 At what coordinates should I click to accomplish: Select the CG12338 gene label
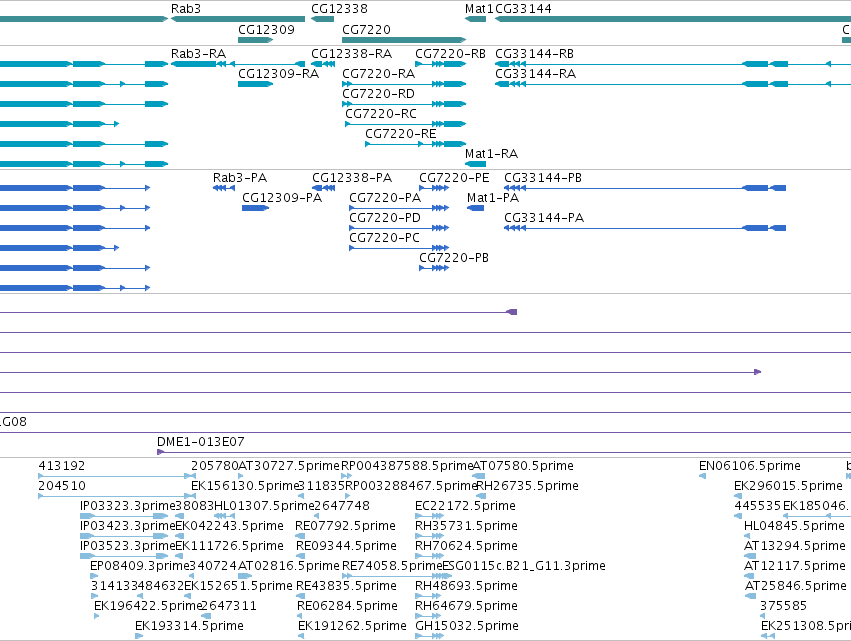click(339, 9)
